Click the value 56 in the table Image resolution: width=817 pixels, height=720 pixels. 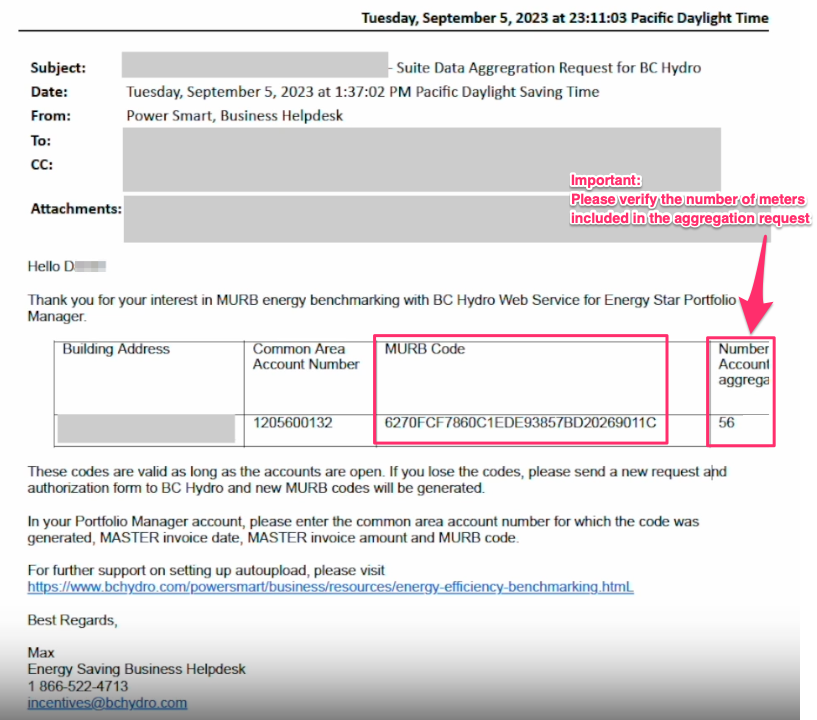(727, 423)
